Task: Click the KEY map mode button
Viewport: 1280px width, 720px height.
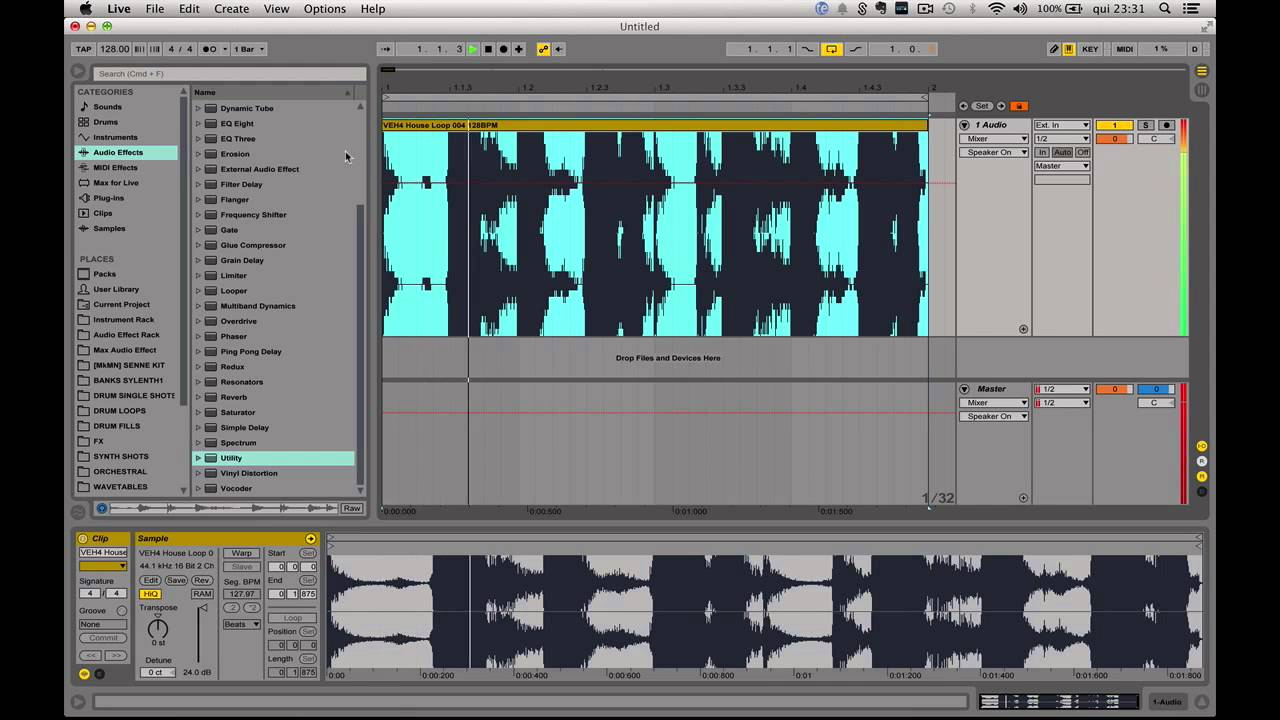Action: coord(1090,49)
